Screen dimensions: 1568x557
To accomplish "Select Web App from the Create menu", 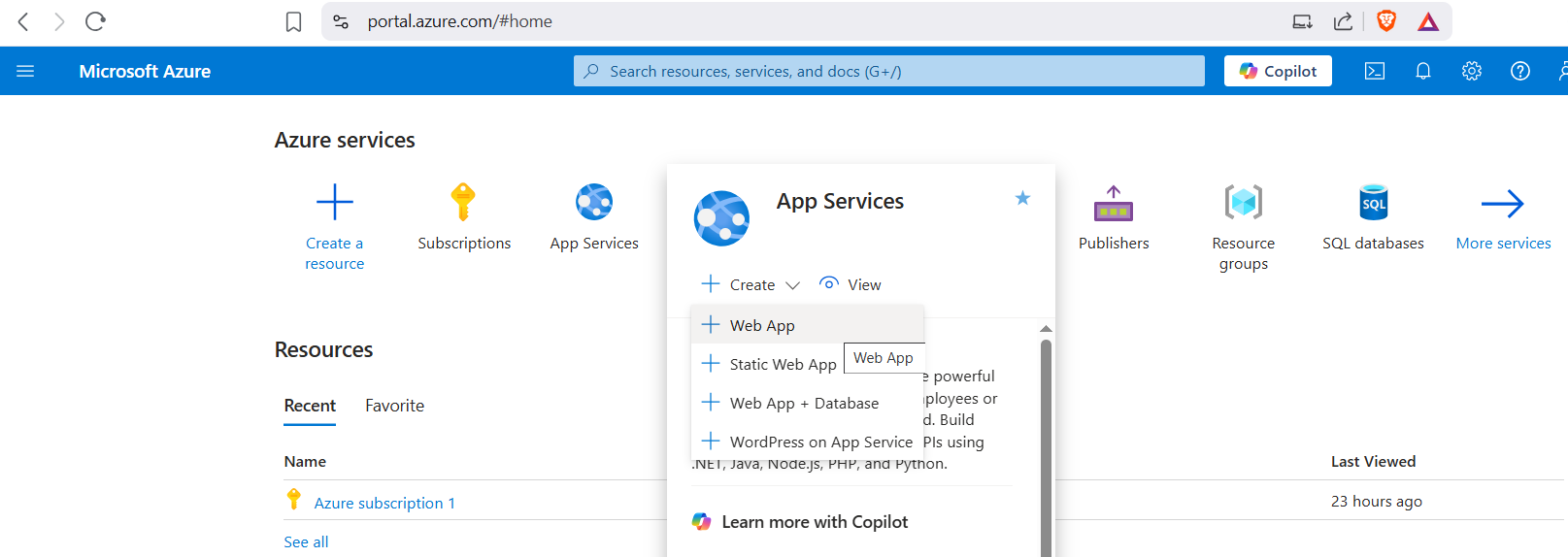I will coord(807,325).
